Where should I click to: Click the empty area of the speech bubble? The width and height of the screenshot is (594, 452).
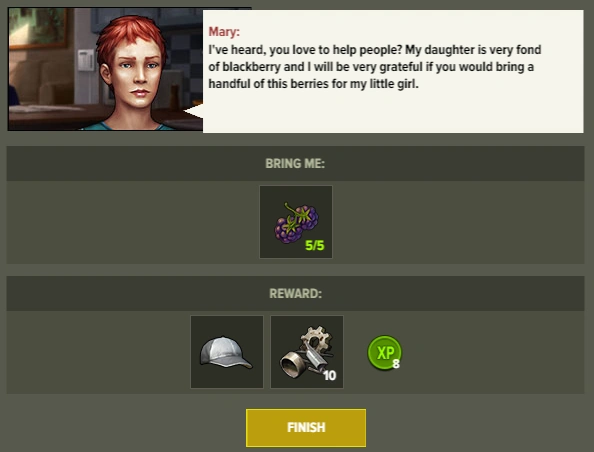coord(393,112)
